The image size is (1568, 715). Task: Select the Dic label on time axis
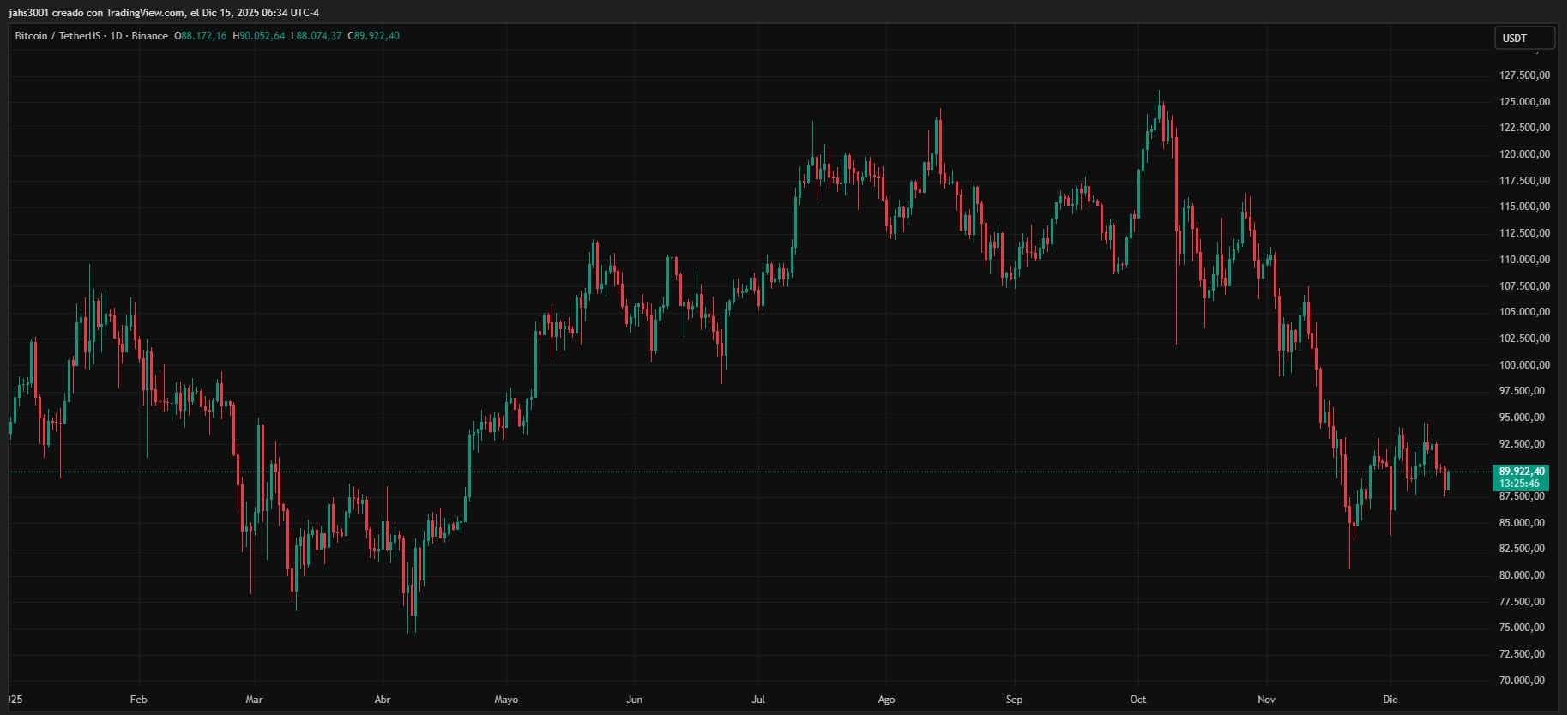click(x=1390, y=700)
